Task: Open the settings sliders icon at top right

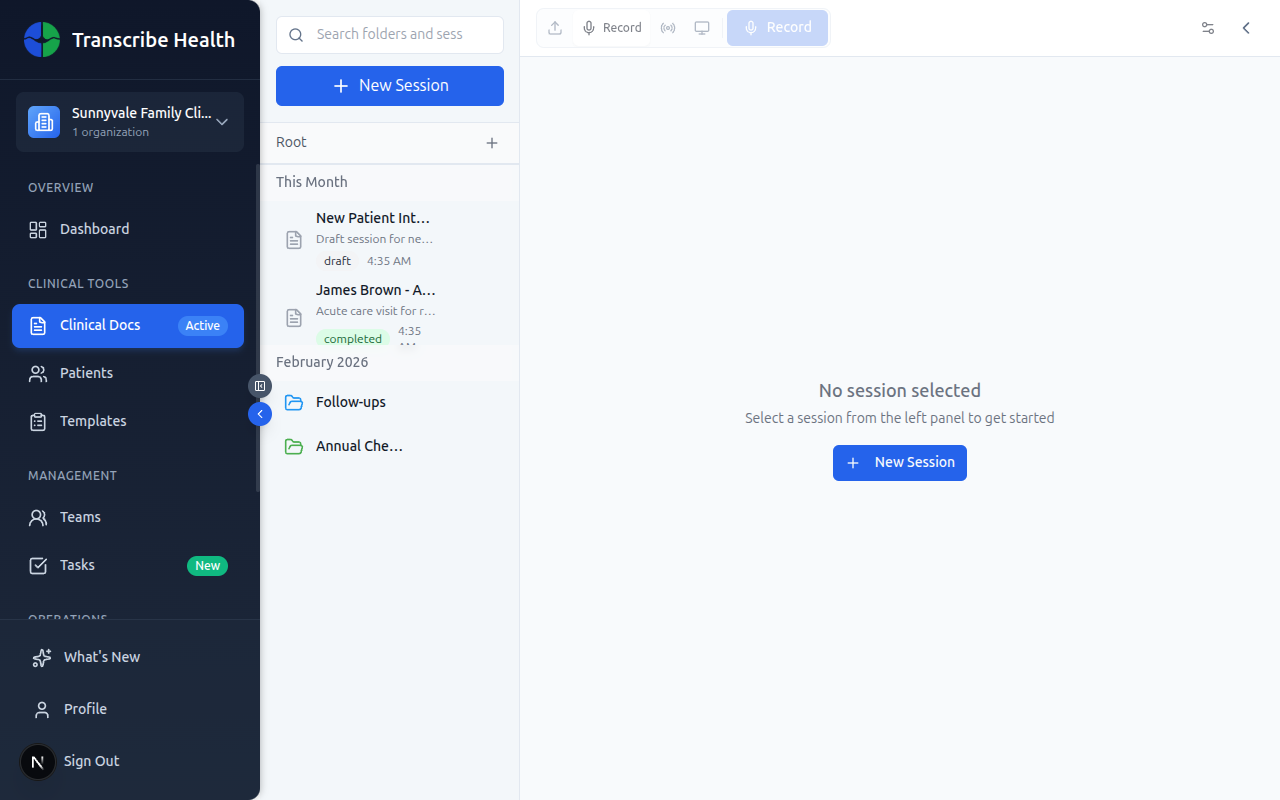Action: click(x=1208, y=28)
